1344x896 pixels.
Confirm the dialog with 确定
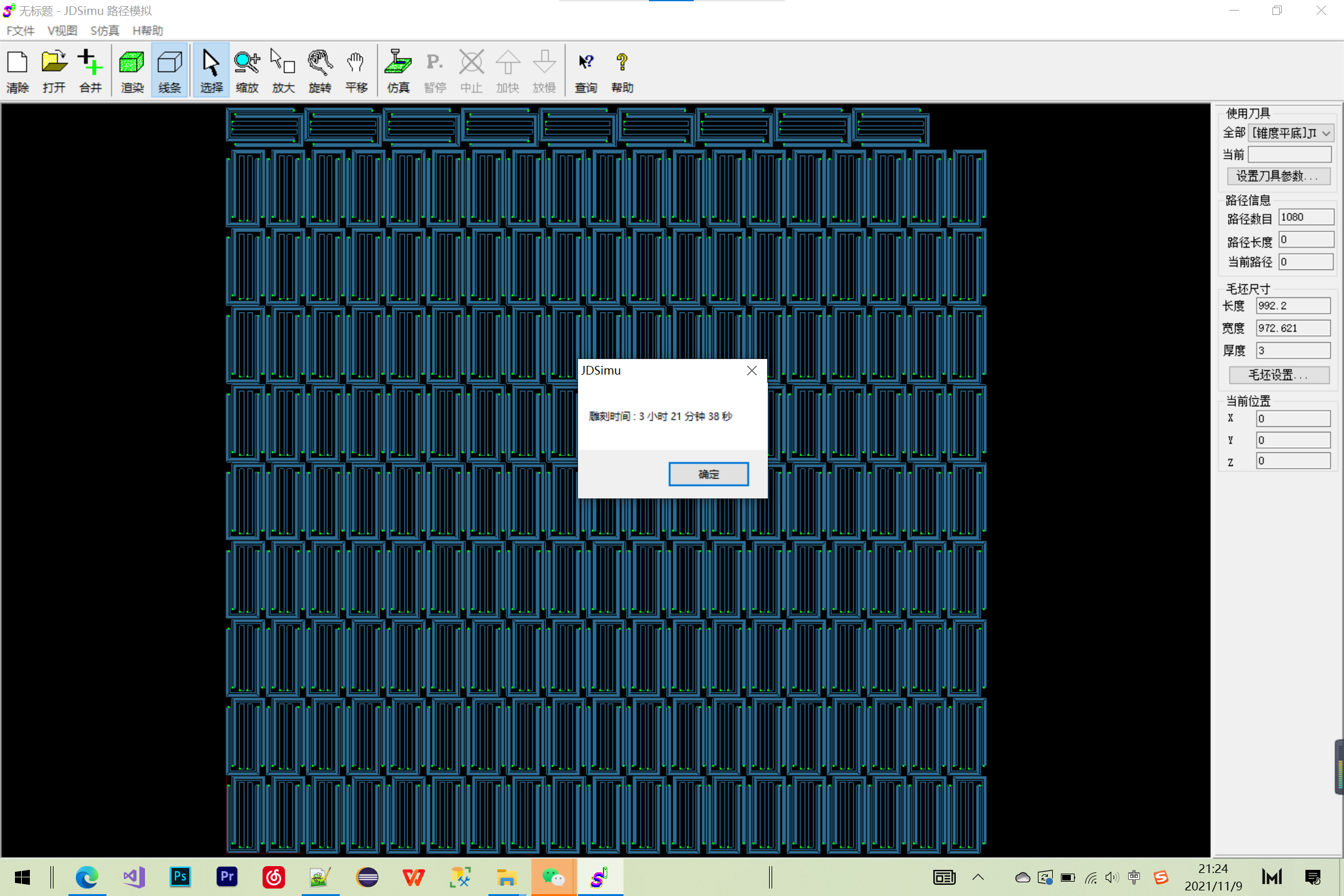click(x=709, y=474)
